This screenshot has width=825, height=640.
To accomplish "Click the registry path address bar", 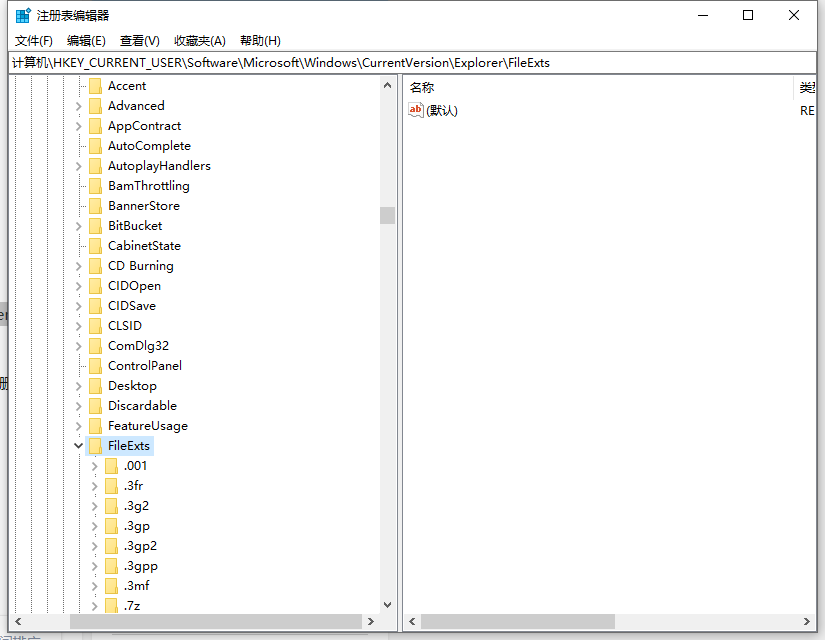I will pyautogui.click(x=400, y=62).
